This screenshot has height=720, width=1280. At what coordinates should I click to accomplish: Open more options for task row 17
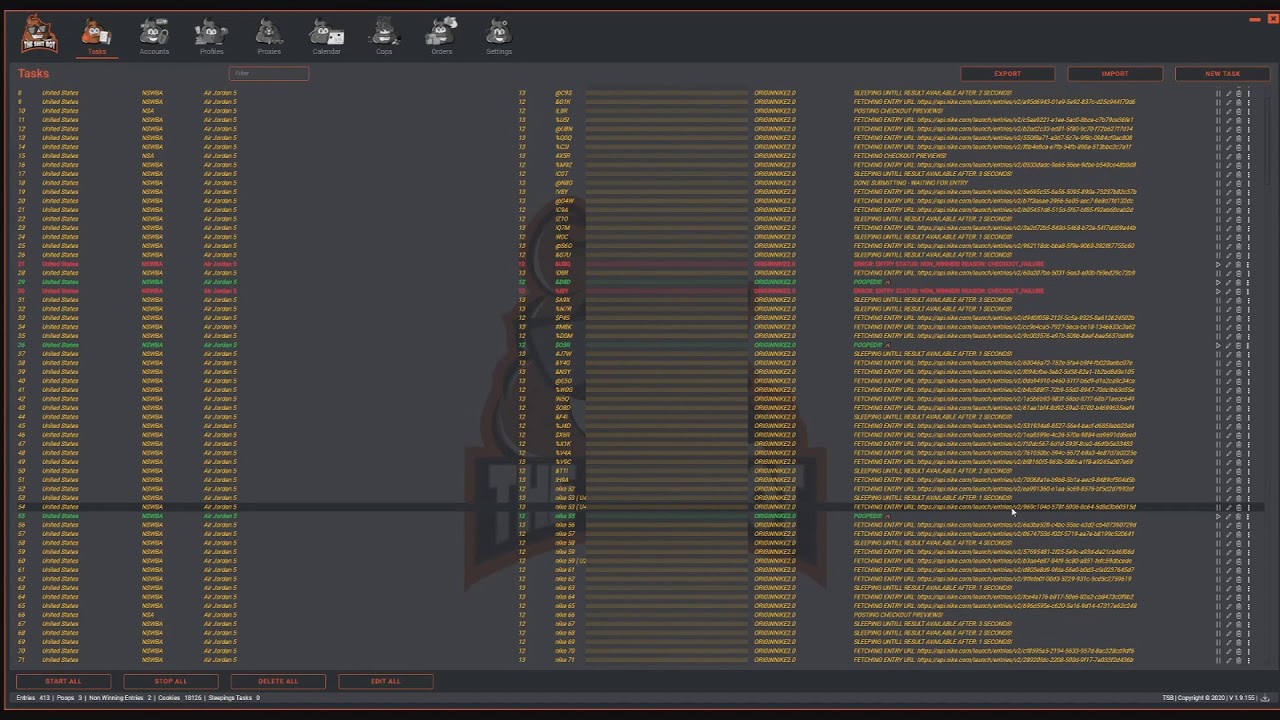click(1249, 174)
